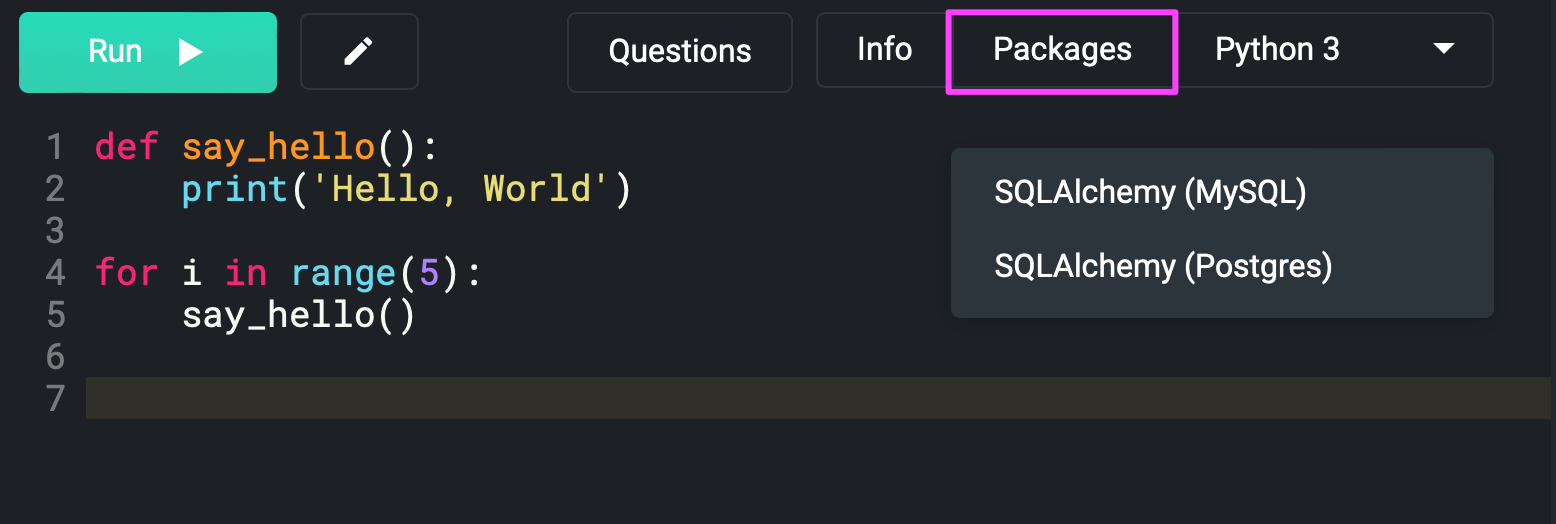Click the 'for' keyword on line 4
Screen dimensions: 1556x524
click(127, 272)
